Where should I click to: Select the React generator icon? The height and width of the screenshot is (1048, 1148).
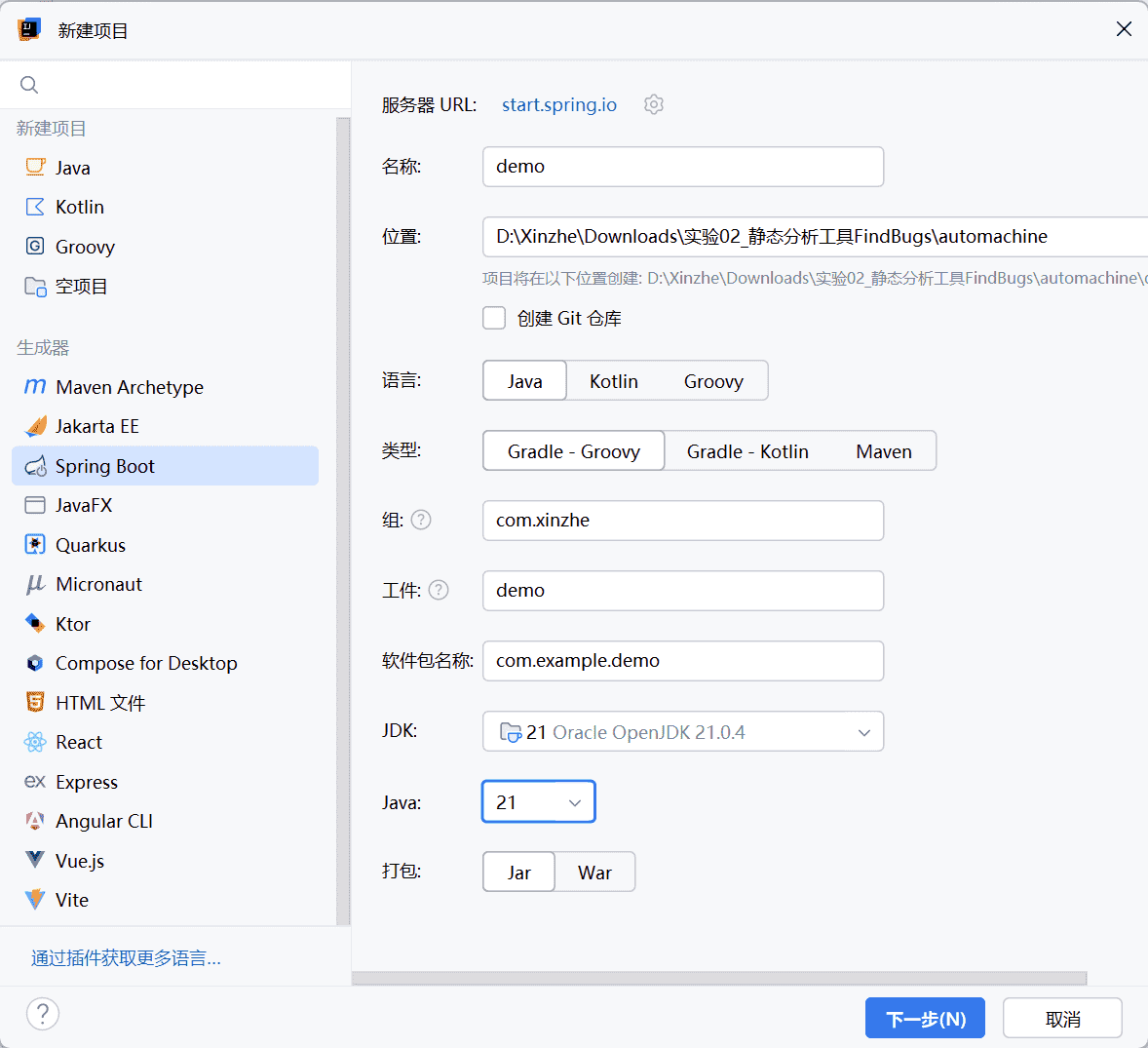[x=35, y=742]
